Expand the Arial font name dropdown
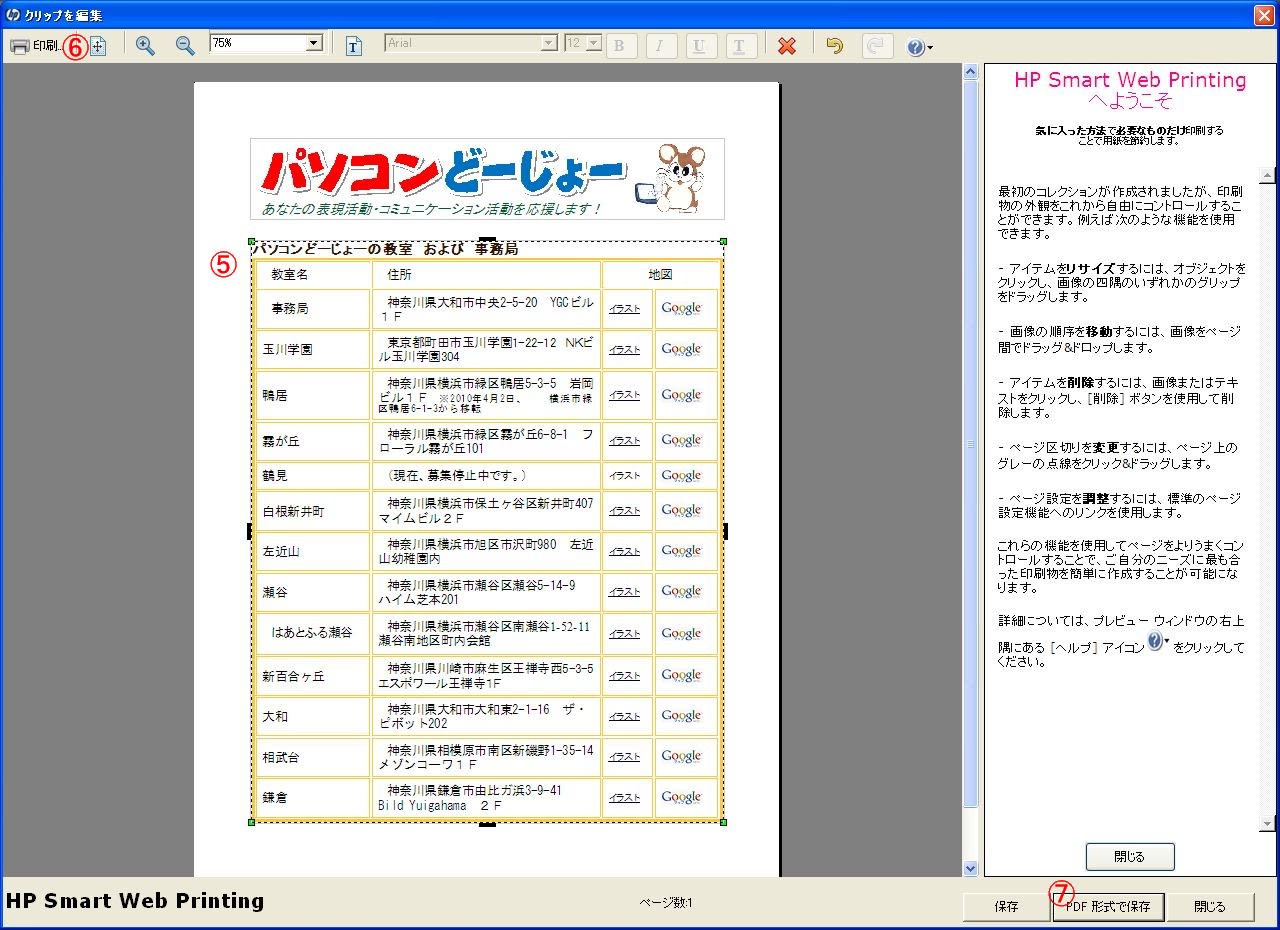This screenshot has width=1280, height=930. pyautogui.click(x=548, y=43)
